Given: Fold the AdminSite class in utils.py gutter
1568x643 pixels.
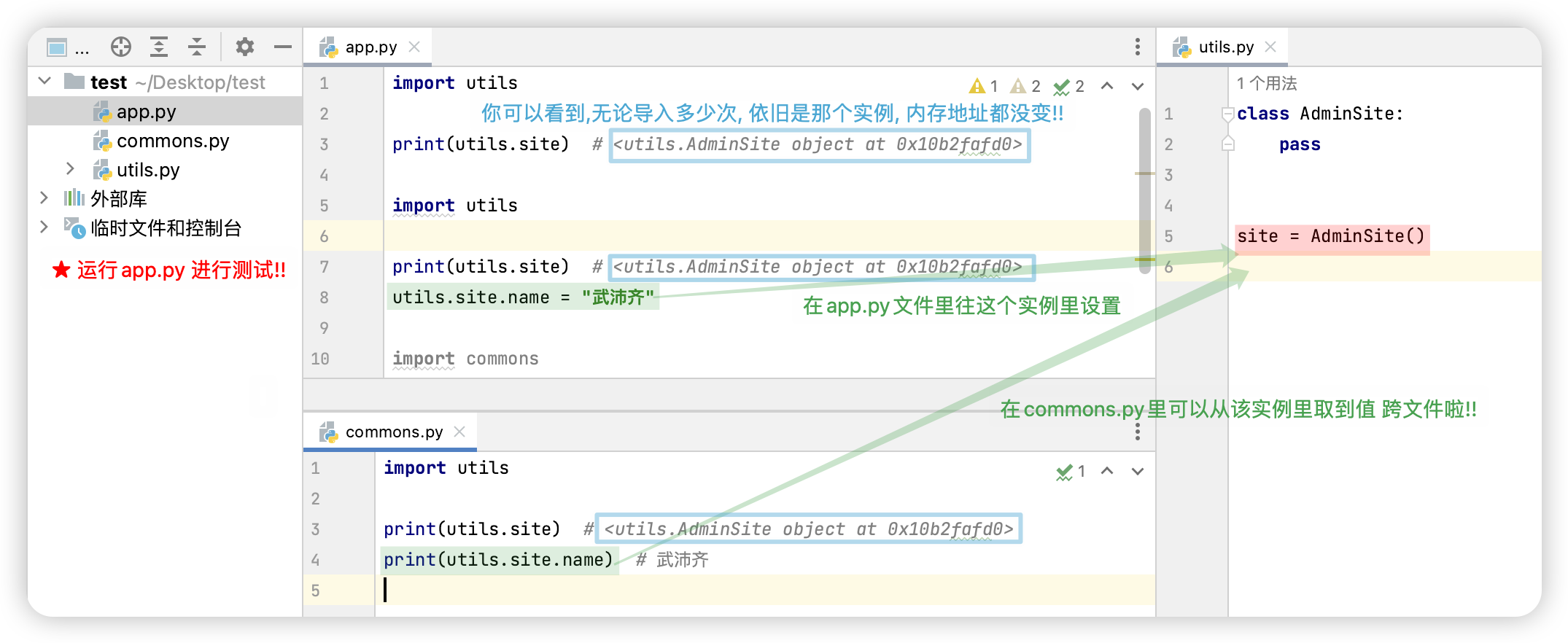Looking at the screenshot, I should 1228,114.
